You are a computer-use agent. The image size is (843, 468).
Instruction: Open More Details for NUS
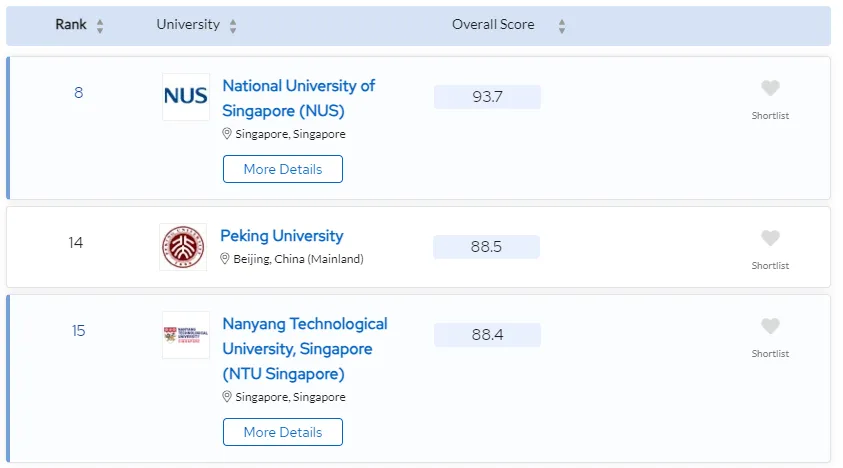click(x=283, y=169)
